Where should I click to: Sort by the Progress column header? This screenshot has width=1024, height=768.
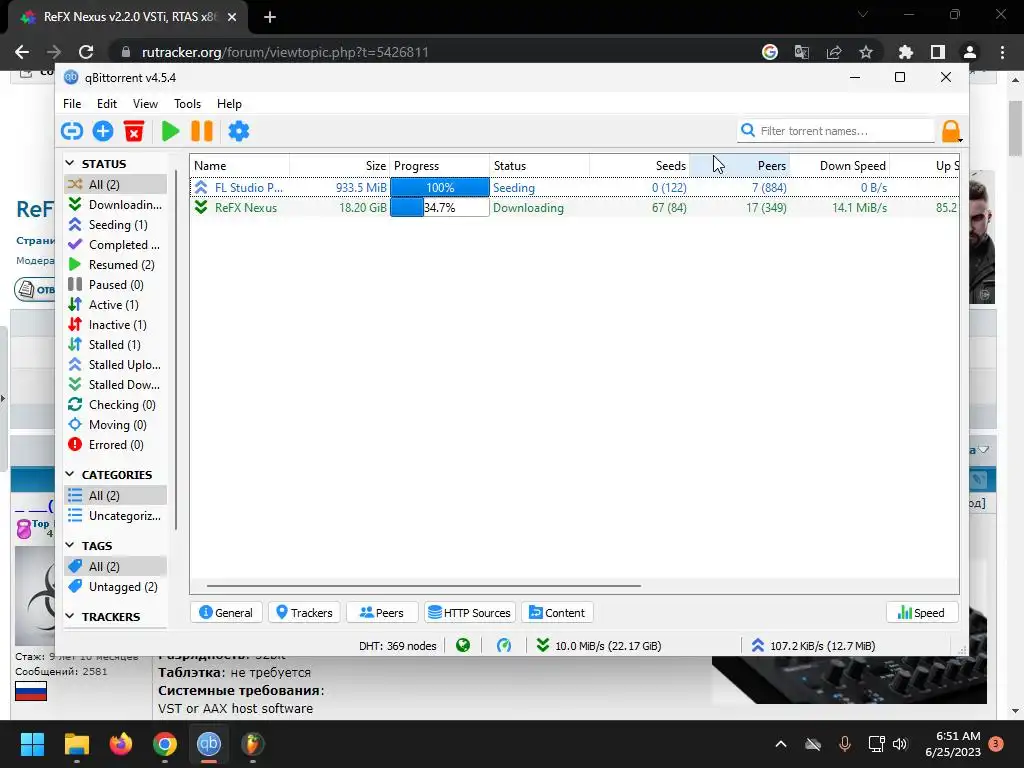click(x=440, y=166)
